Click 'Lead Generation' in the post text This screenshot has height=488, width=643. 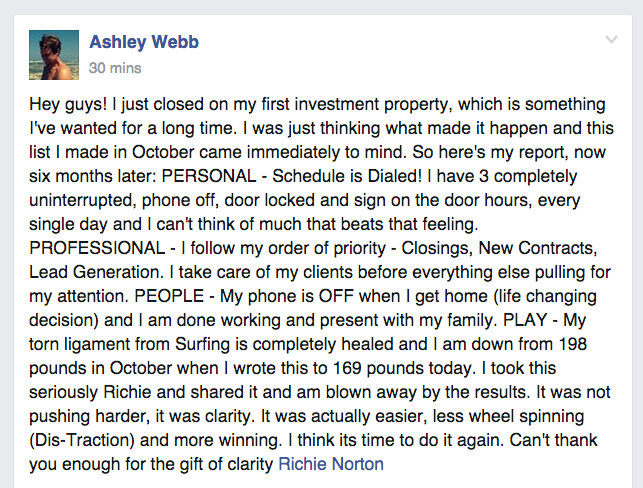(96, 272)
